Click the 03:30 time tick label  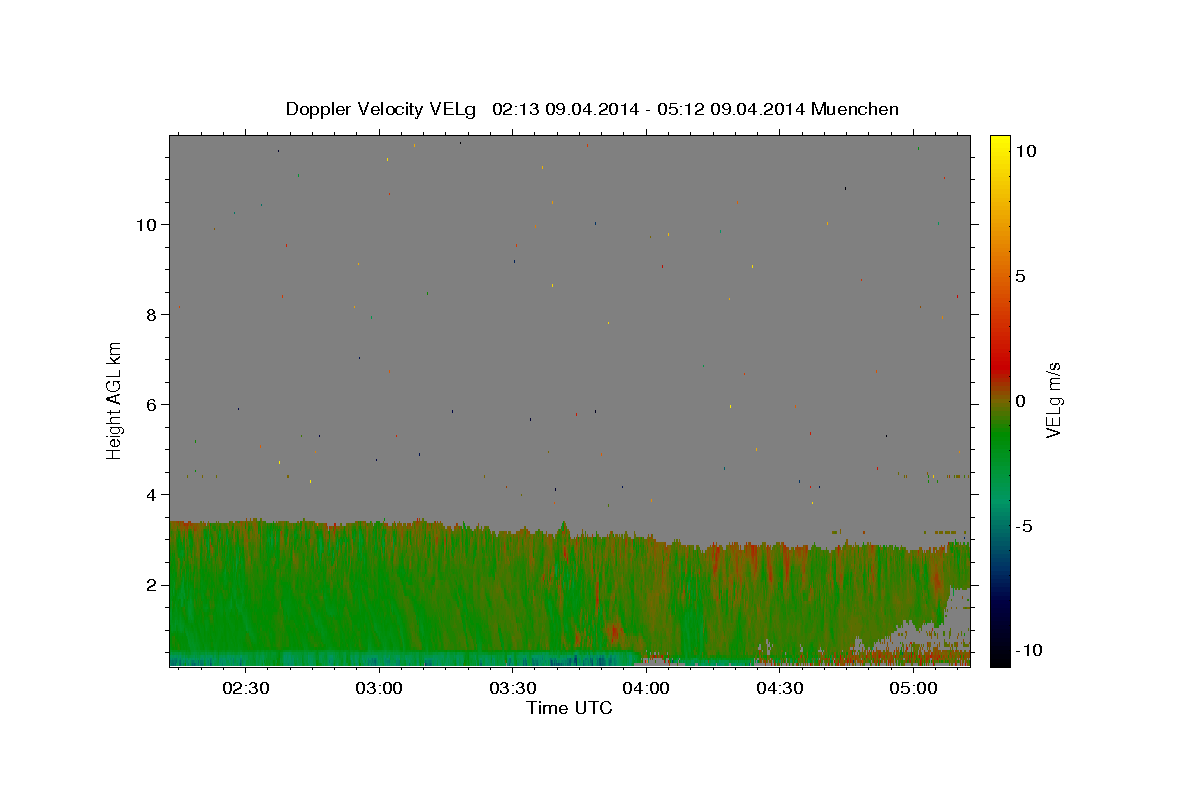[x=513, y=688]
